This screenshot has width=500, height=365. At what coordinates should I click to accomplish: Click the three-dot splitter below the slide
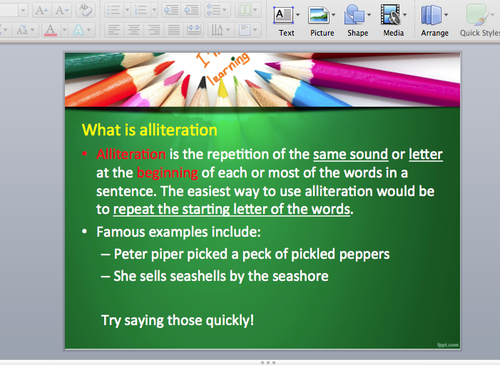267,362
